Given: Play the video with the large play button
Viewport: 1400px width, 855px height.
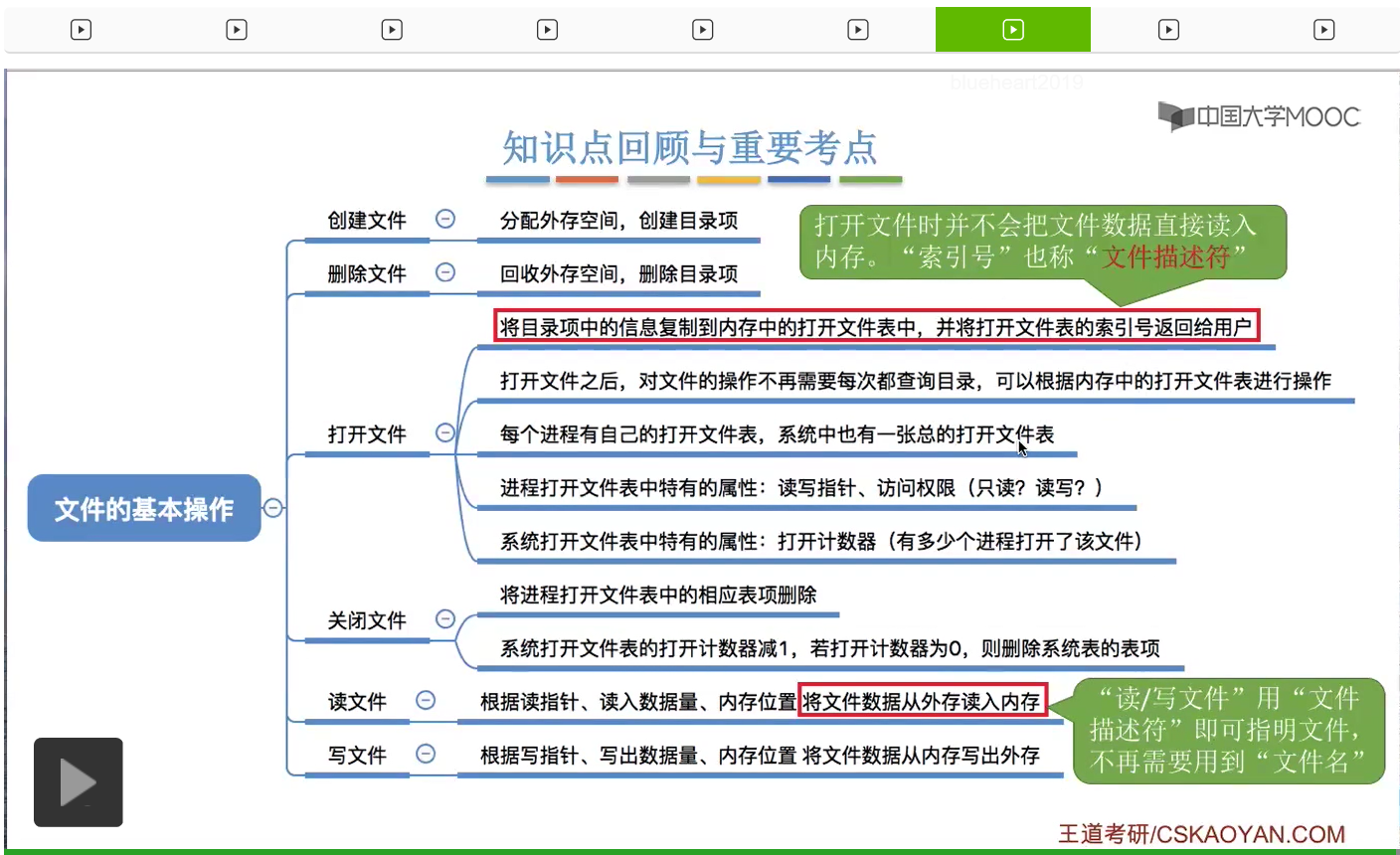Looking at the screenshot, I should click(x=79, y=782).
